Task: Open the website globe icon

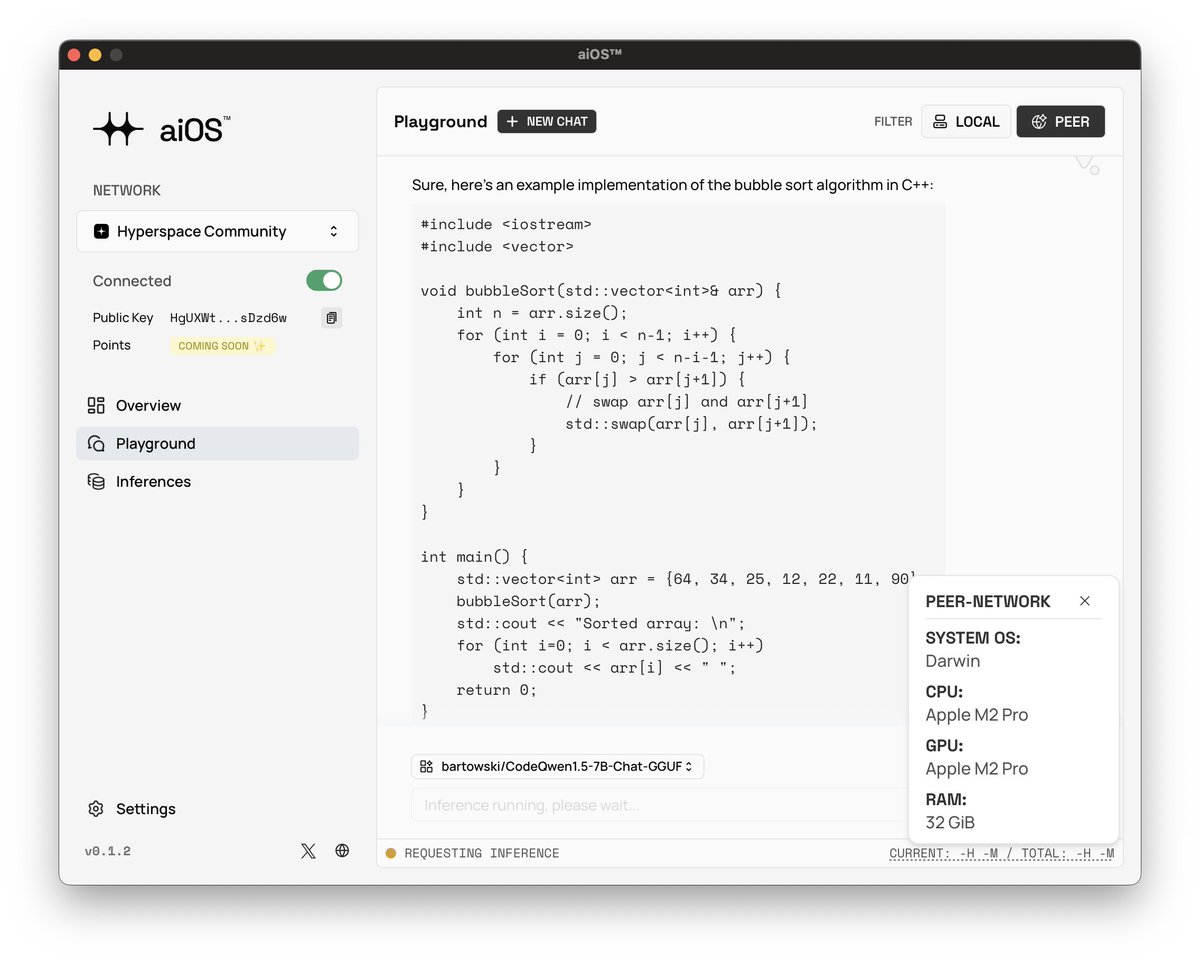Action: [x=342, y=851]
